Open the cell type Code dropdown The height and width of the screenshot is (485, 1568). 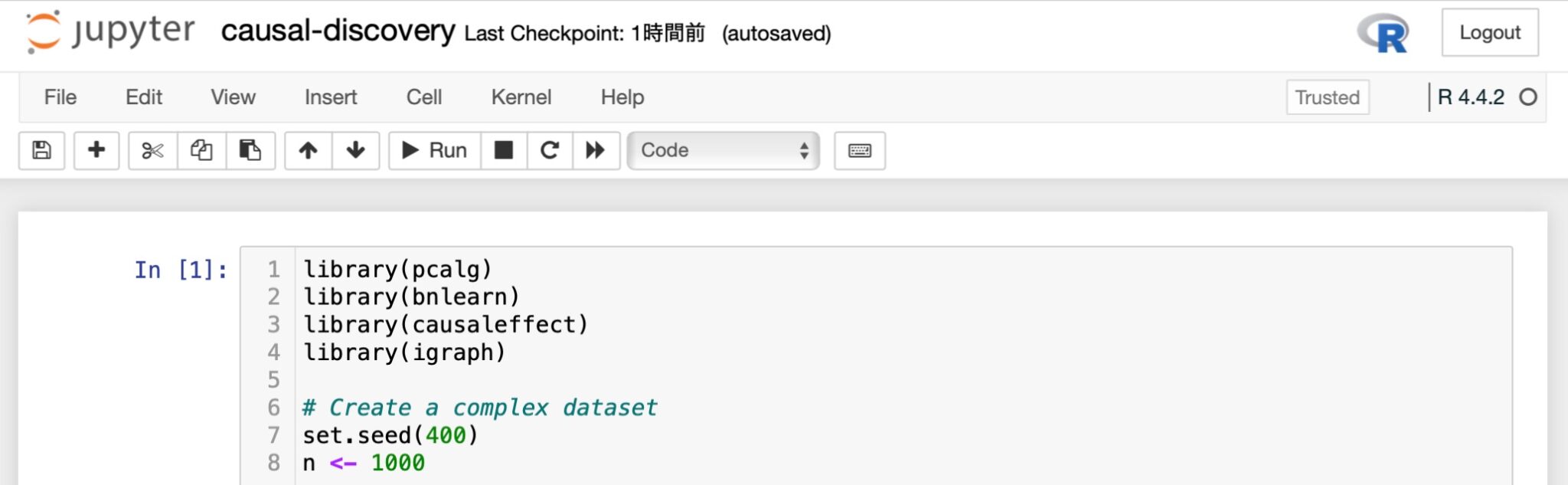click(723, 150)
